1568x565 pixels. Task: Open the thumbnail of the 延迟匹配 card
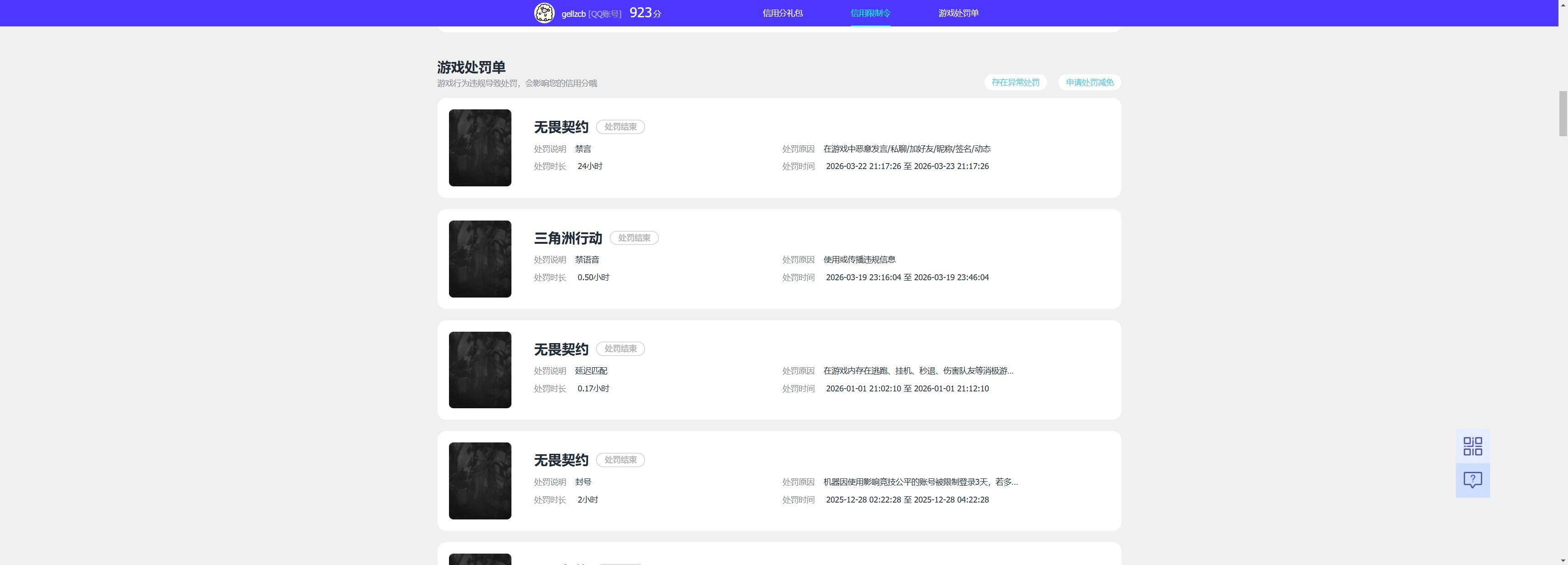click(480, 370)
